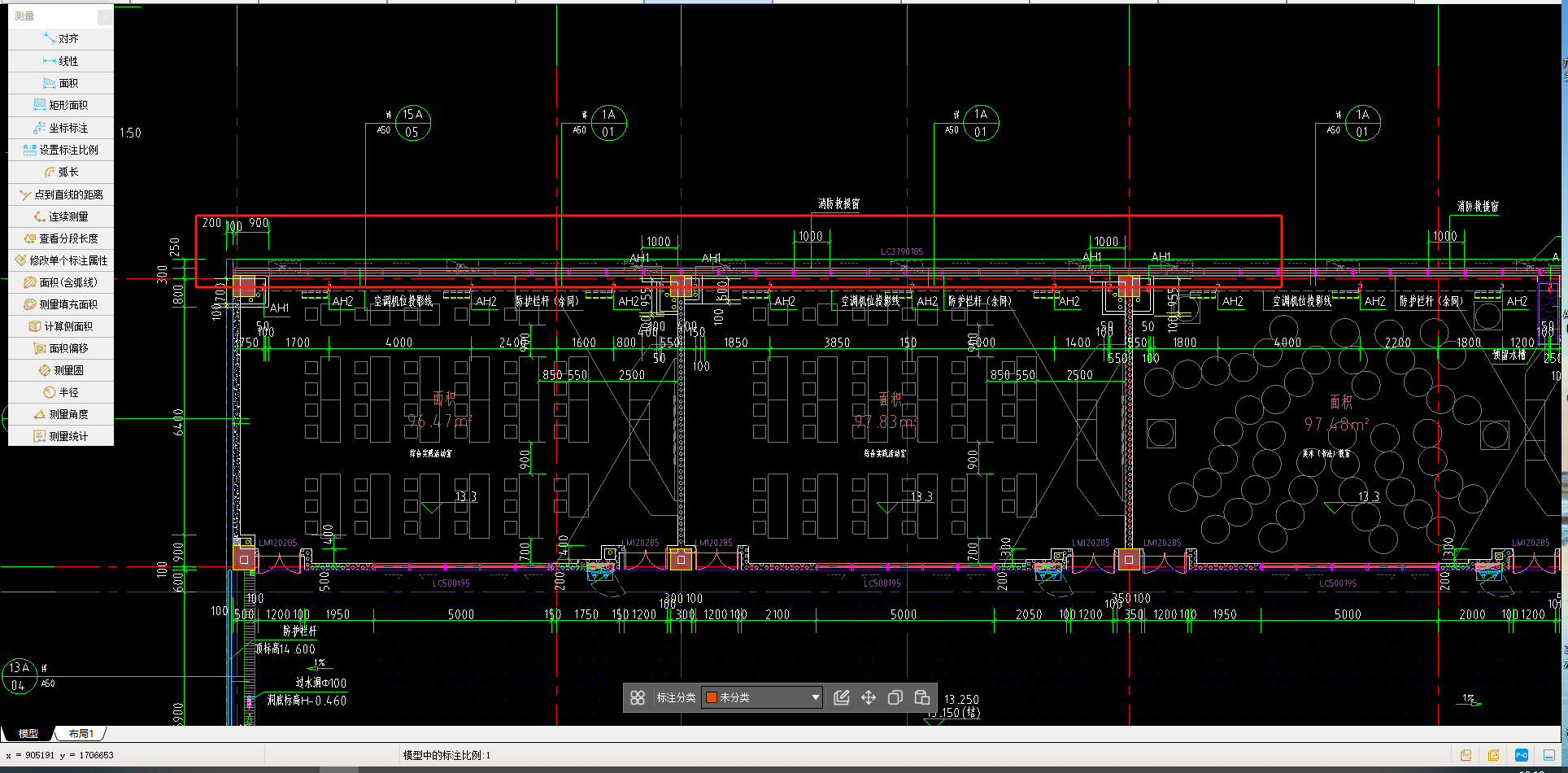Viewport: 1568px width, 773px height.
Task: Click the blue P→D icon in status bar
Action: [1522, 755]
